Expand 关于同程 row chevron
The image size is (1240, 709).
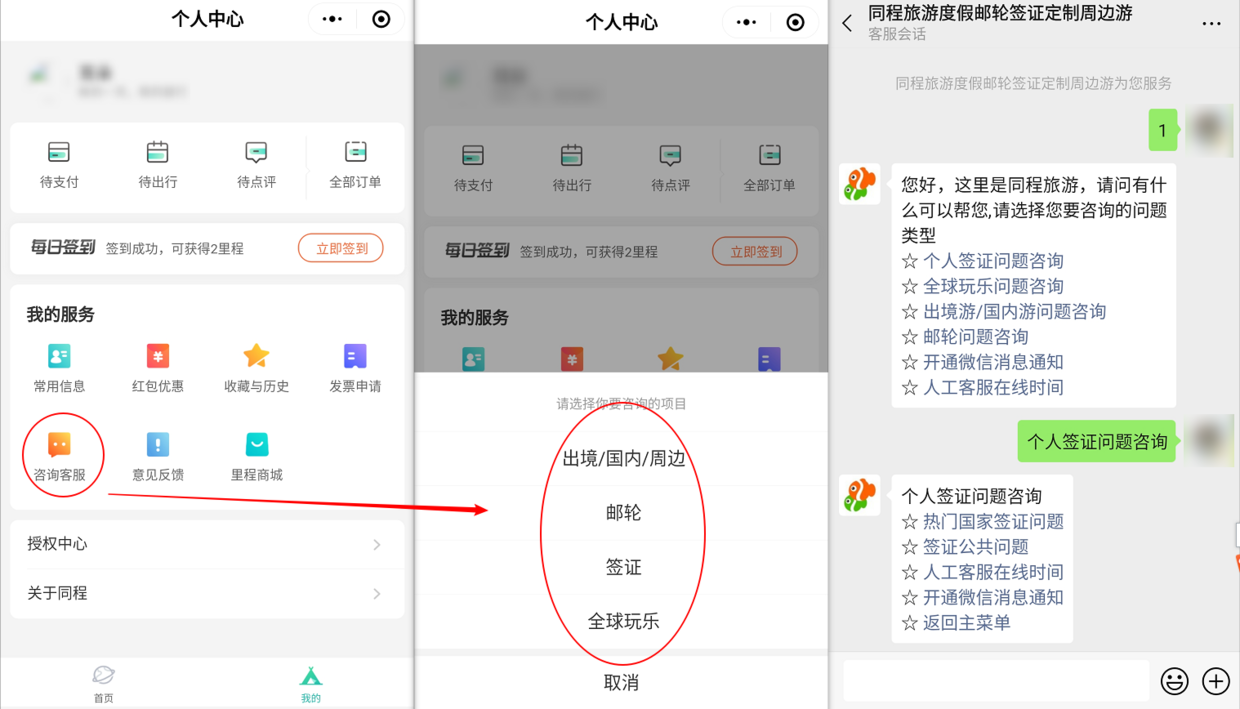click(x=377, y=593)
